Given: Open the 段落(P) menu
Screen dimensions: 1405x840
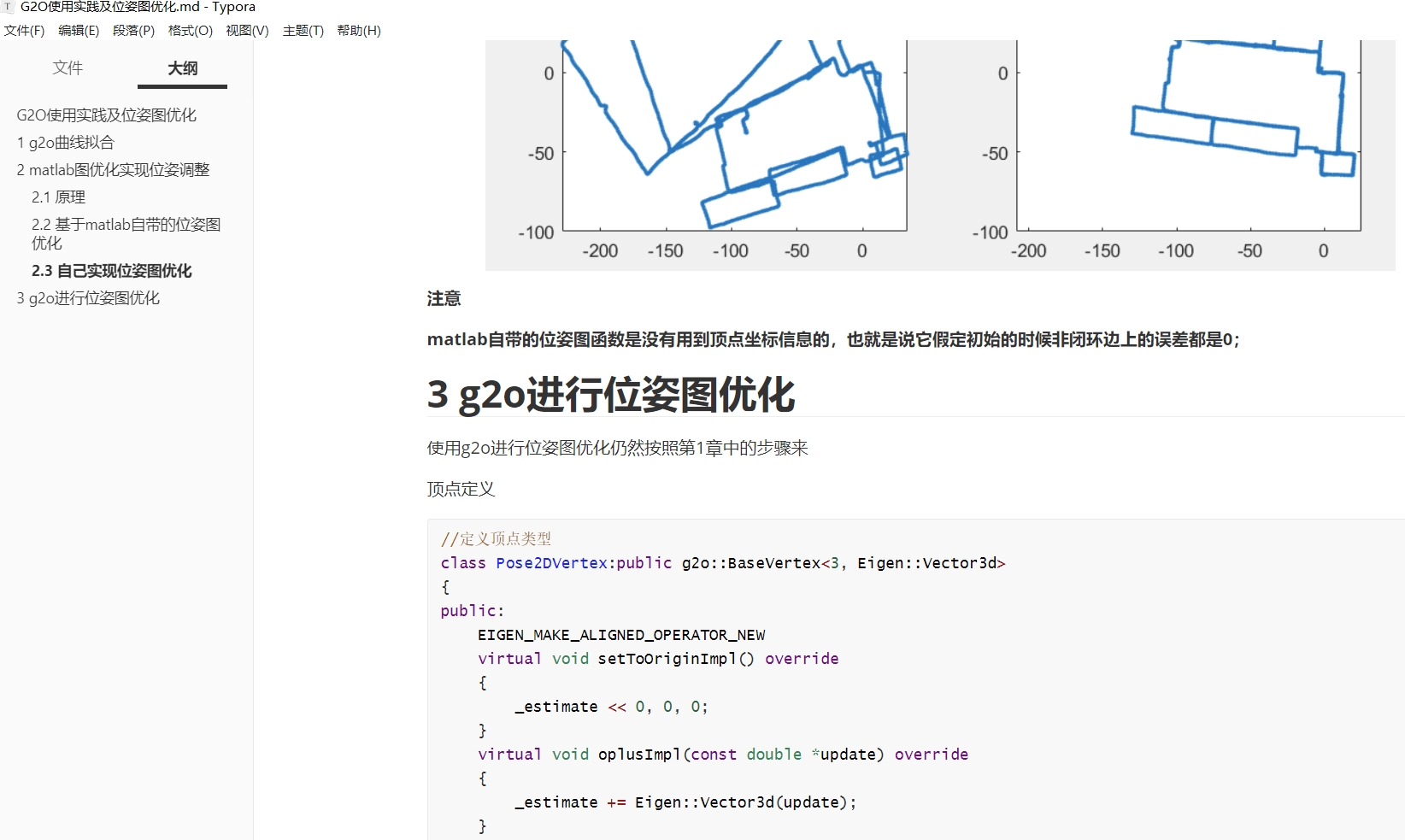Looking at the screenshot, I should [133, 31].
